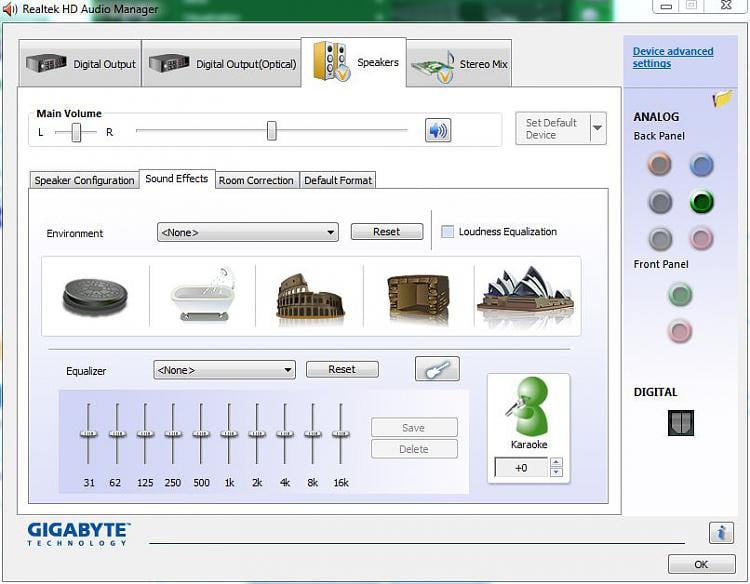
Task: Click the GIGABYTE Technology logo
Action: [x=78, y=534]
